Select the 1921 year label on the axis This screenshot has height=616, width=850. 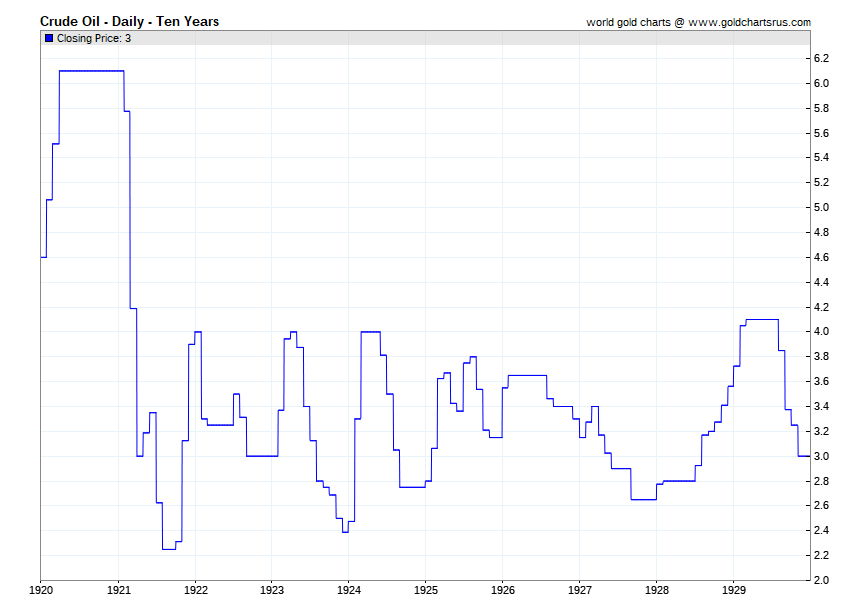pos(118,589)
